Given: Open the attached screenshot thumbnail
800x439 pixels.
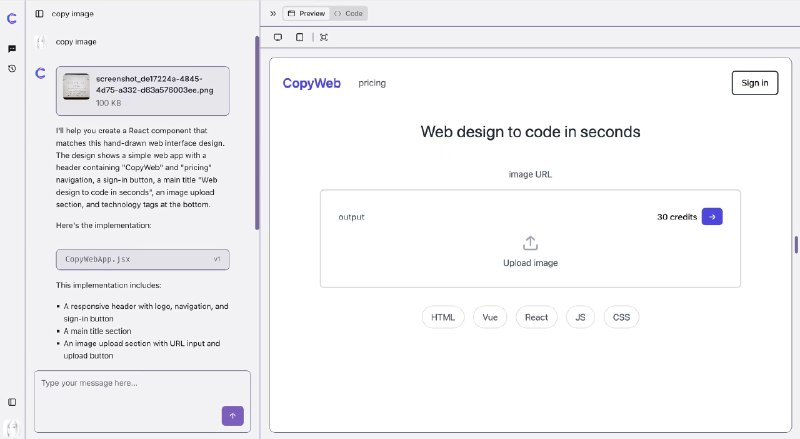Looking at the screenshot, I should (76, 86).
